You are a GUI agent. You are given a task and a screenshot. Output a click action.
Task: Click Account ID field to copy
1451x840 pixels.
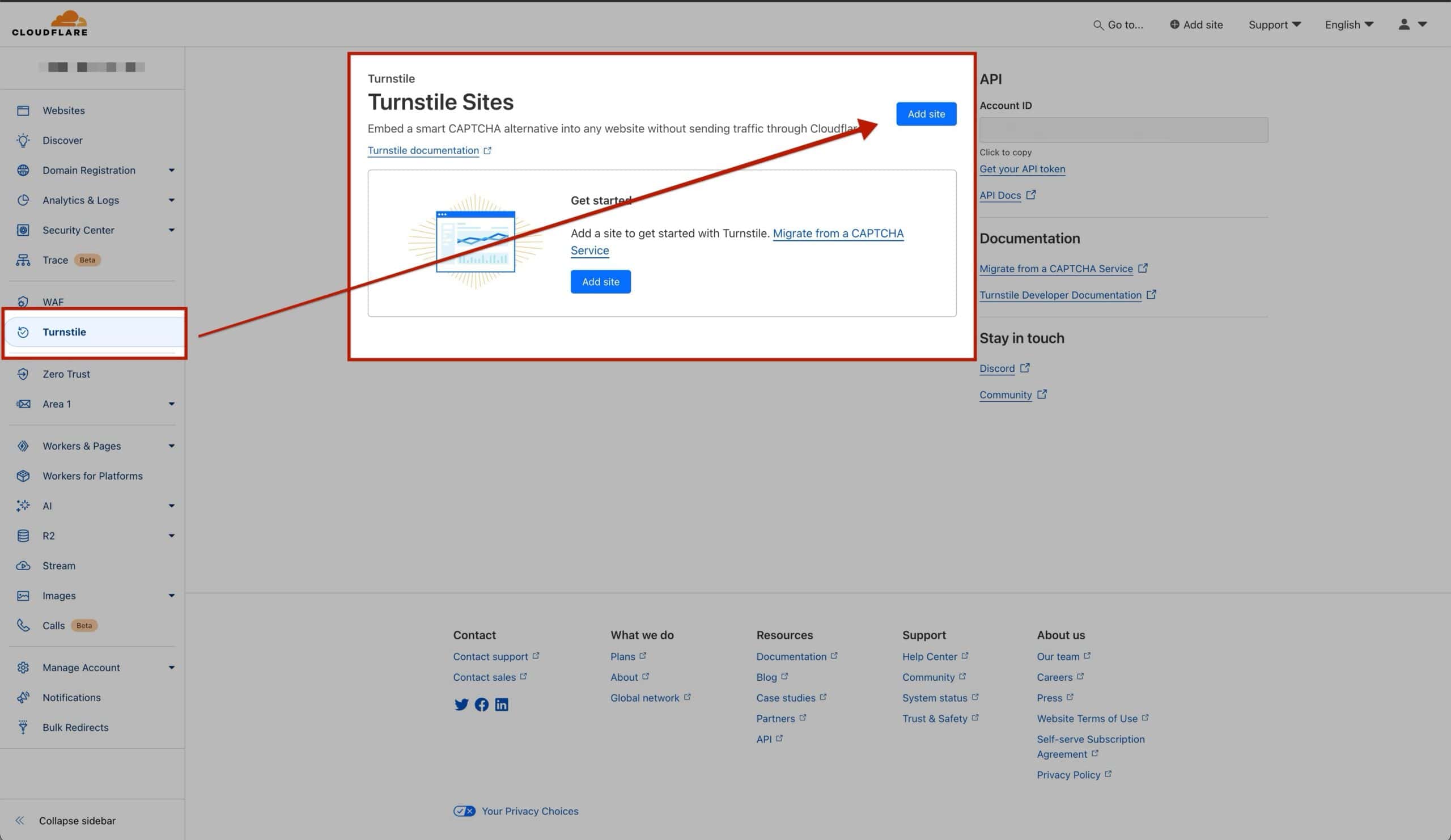click(1123, 130)
